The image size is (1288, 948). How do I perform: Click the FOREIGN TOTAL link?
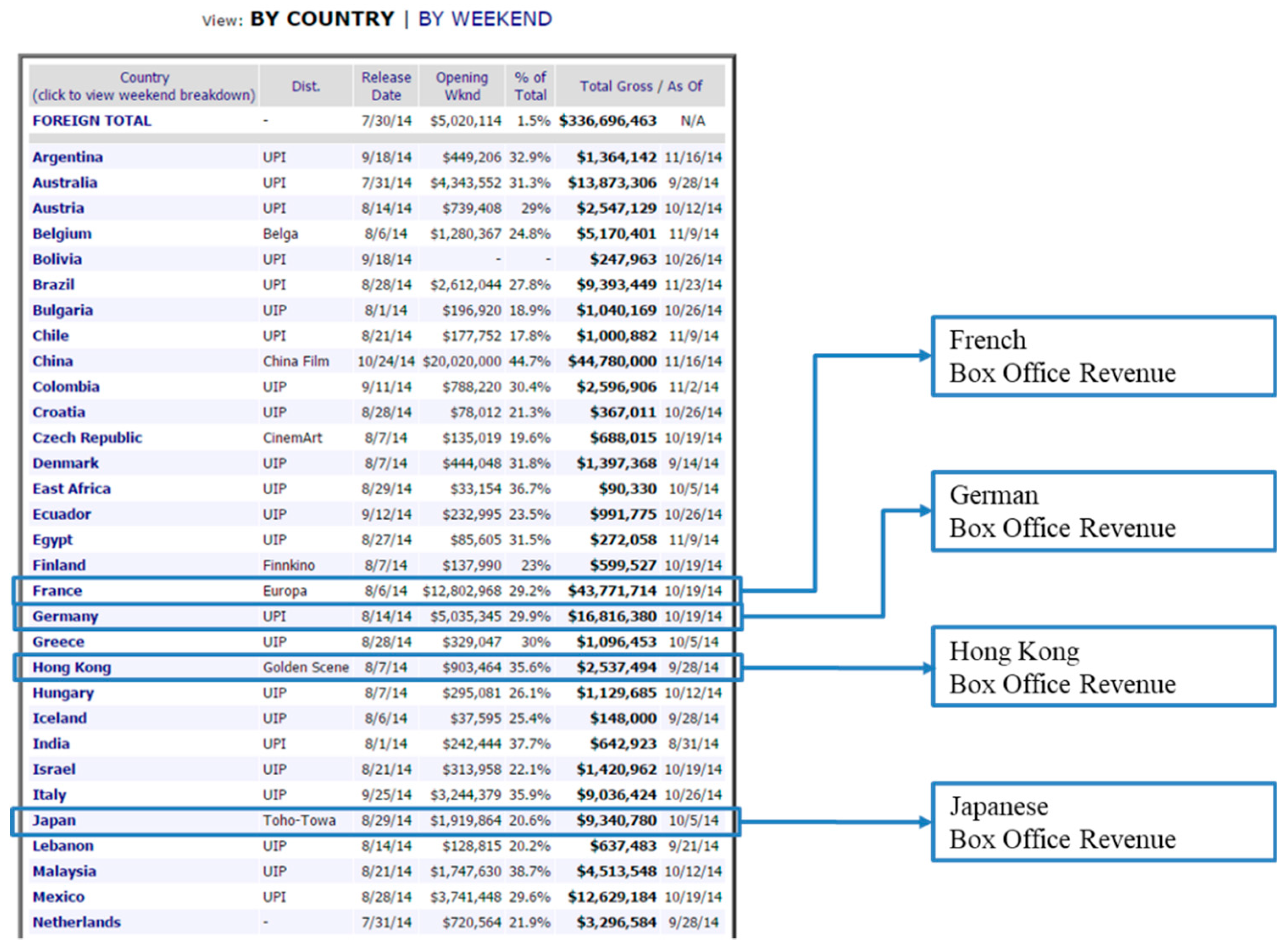(92, 121)
